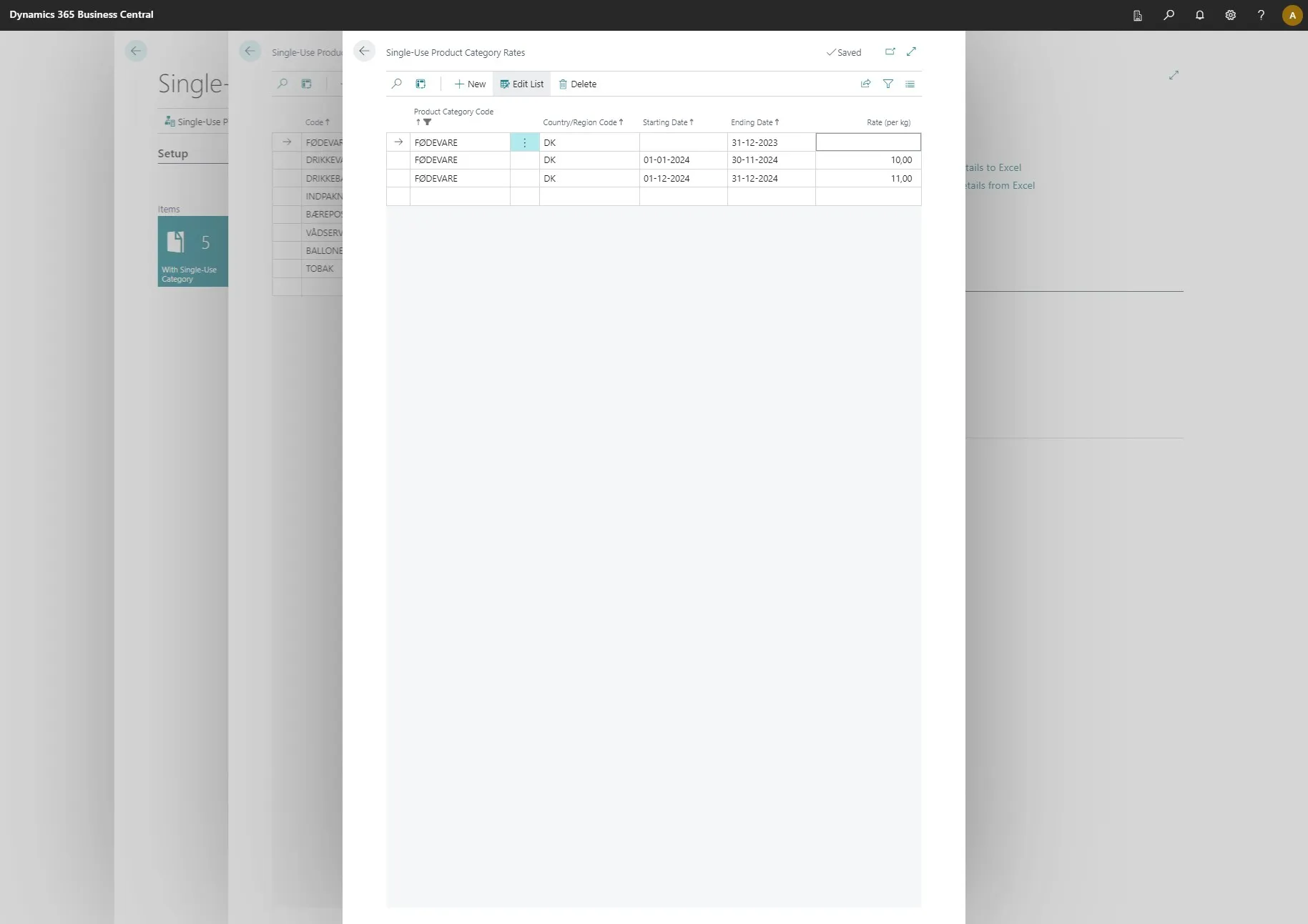Viewport: 1308px width, 924px height.
Task: Click the empty new row Product Category cell
Action: tap(460, 196)
